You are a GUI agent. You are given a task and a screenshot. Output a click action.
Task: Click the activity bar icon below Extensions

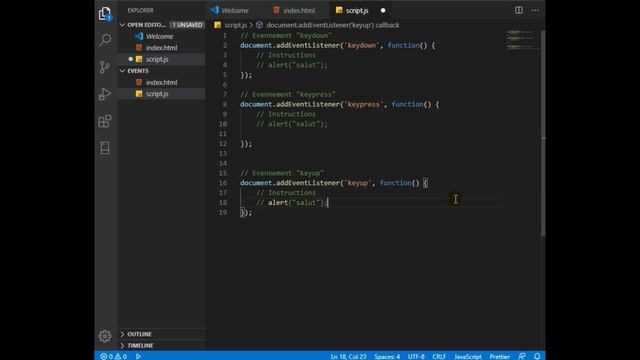pyautogui.click(x=105, y=148)
